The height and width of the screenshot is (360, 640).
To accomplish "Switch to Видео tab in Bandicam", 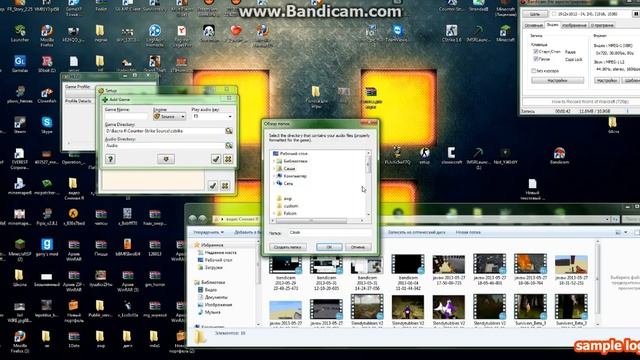I will coord(552,25).
